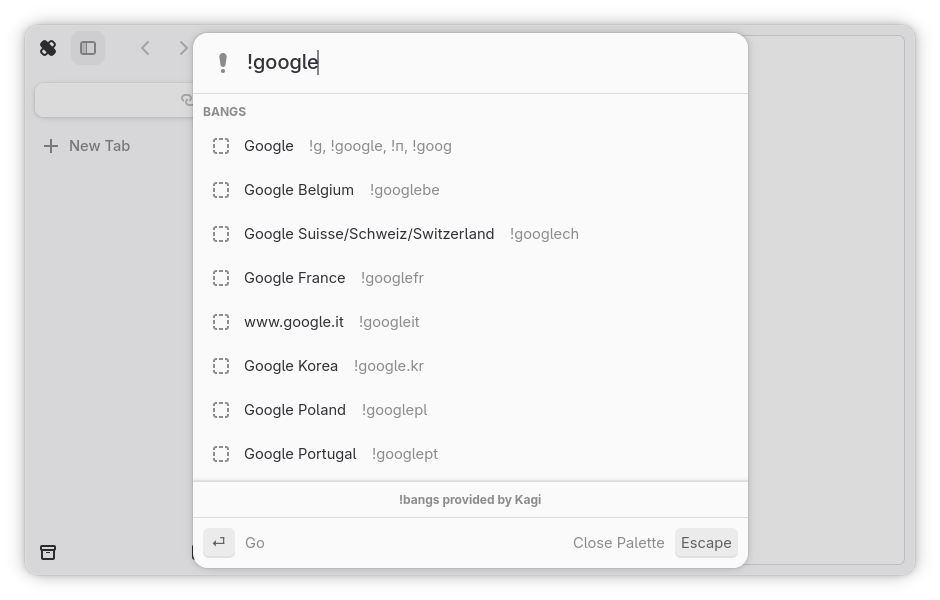Click the '!g, !google, !п, !goog' shortcut text
The width and height of the screenshot is (940, 600).
(x=380, y=146)
